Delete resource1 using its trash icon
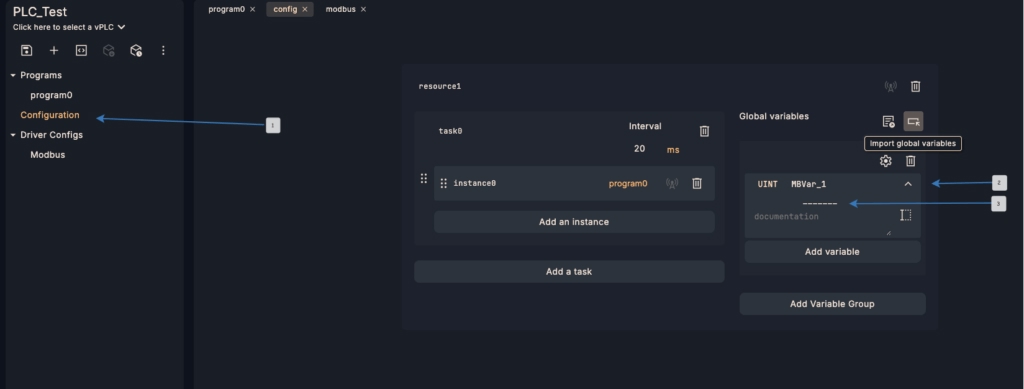 916,86
